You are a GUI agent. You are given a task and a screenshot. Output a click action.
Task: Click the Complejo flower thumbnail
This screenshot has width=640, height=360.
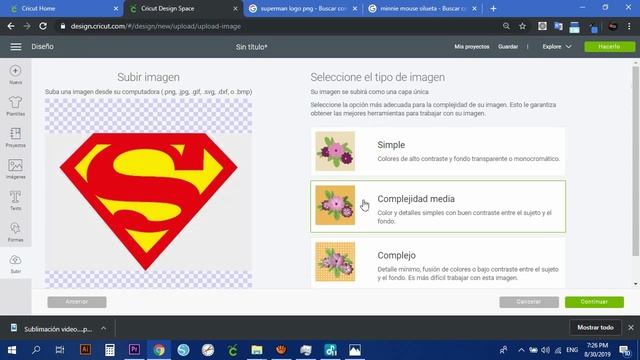tap(335, 262)
